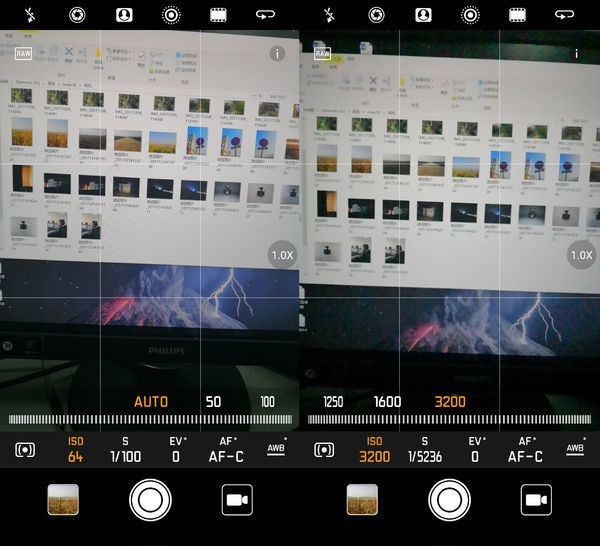Open the info button on ISO 64 screen

point(277,54)
